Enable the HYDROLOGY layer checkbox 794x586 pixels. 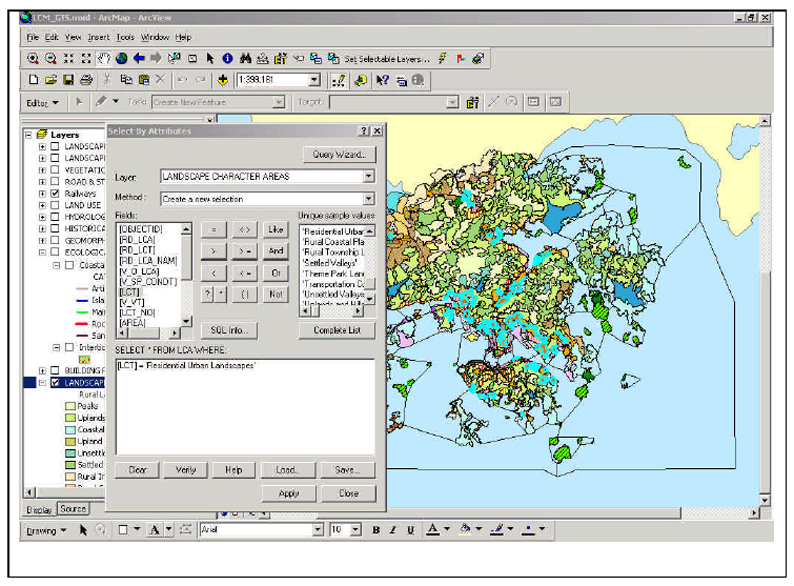pyautogui.click(x=55, y=217)
